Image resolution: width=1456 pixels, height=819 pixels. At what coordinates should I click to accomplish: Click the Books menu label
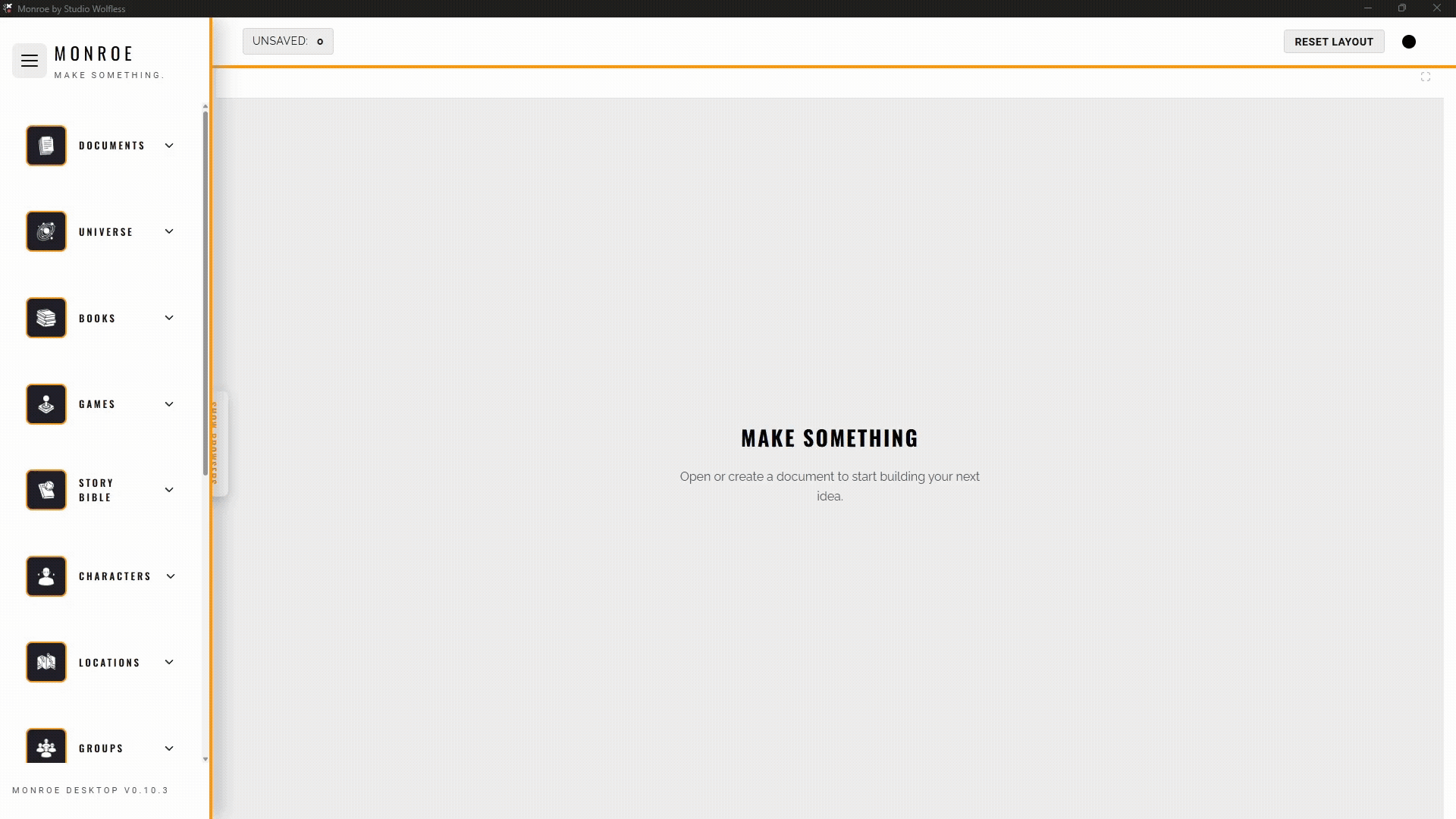tap(97, 318)
